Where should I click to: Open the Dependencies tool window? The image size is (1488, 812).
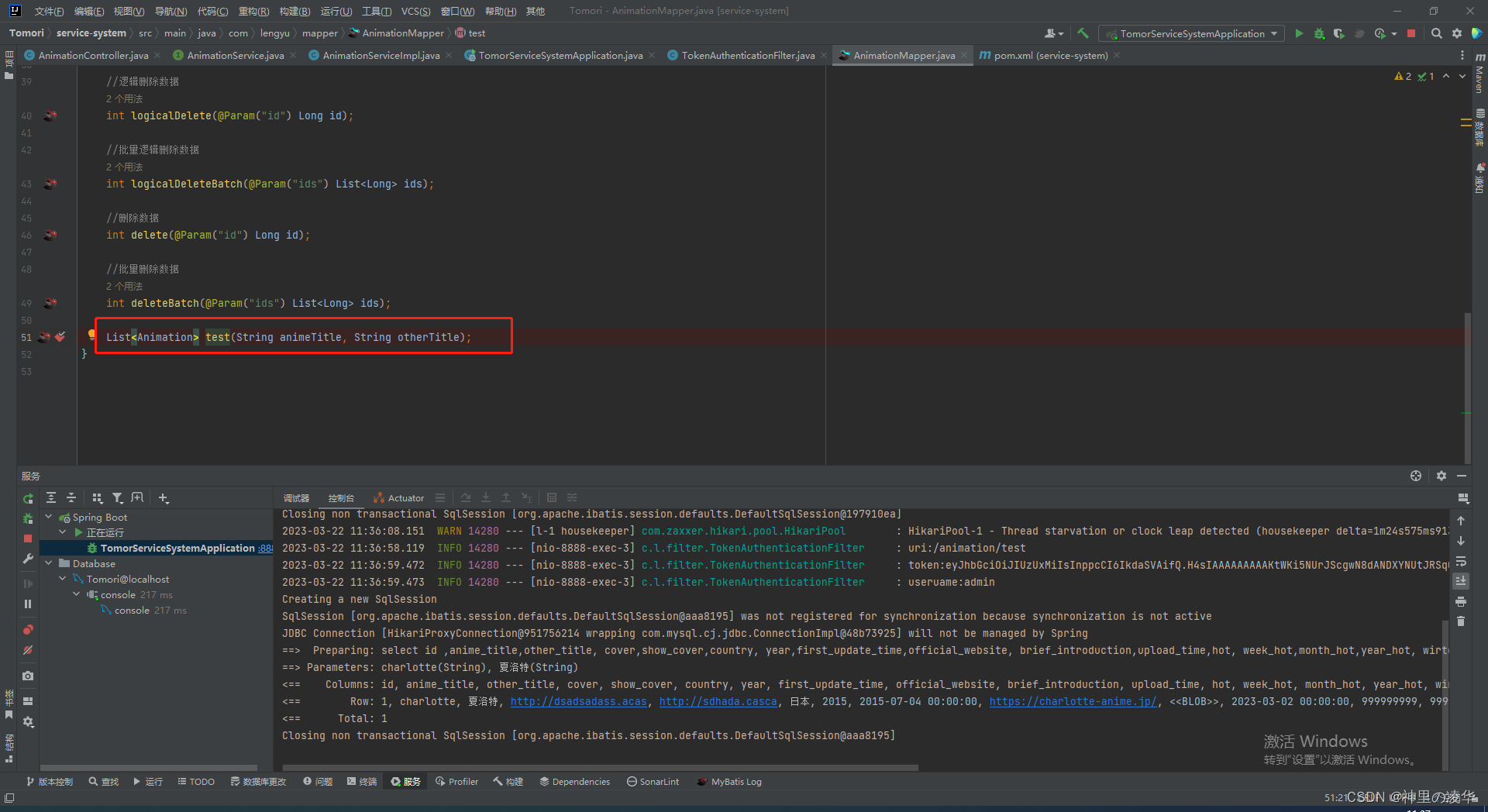(x=574, y=782)
